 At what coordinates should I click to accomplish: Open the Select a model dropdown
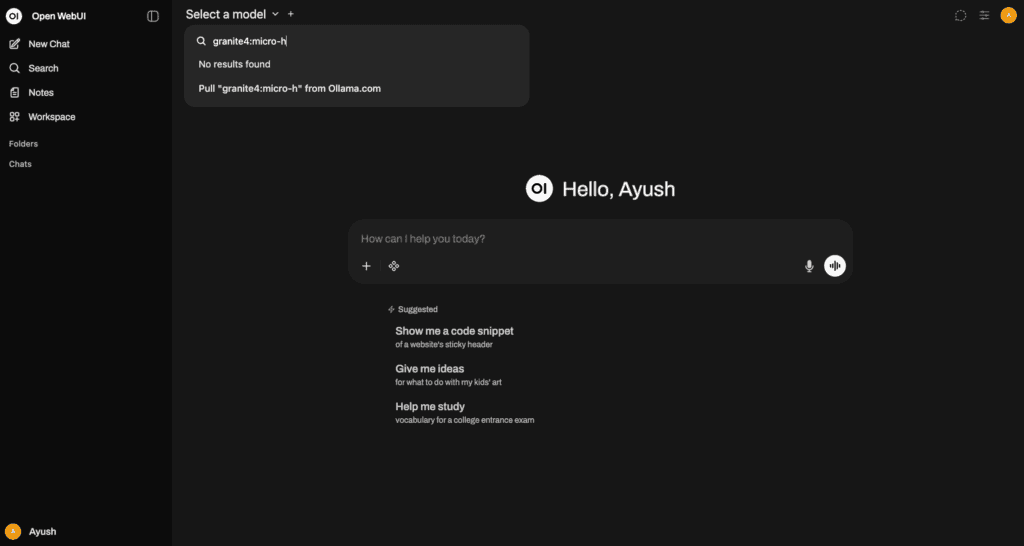232,14
